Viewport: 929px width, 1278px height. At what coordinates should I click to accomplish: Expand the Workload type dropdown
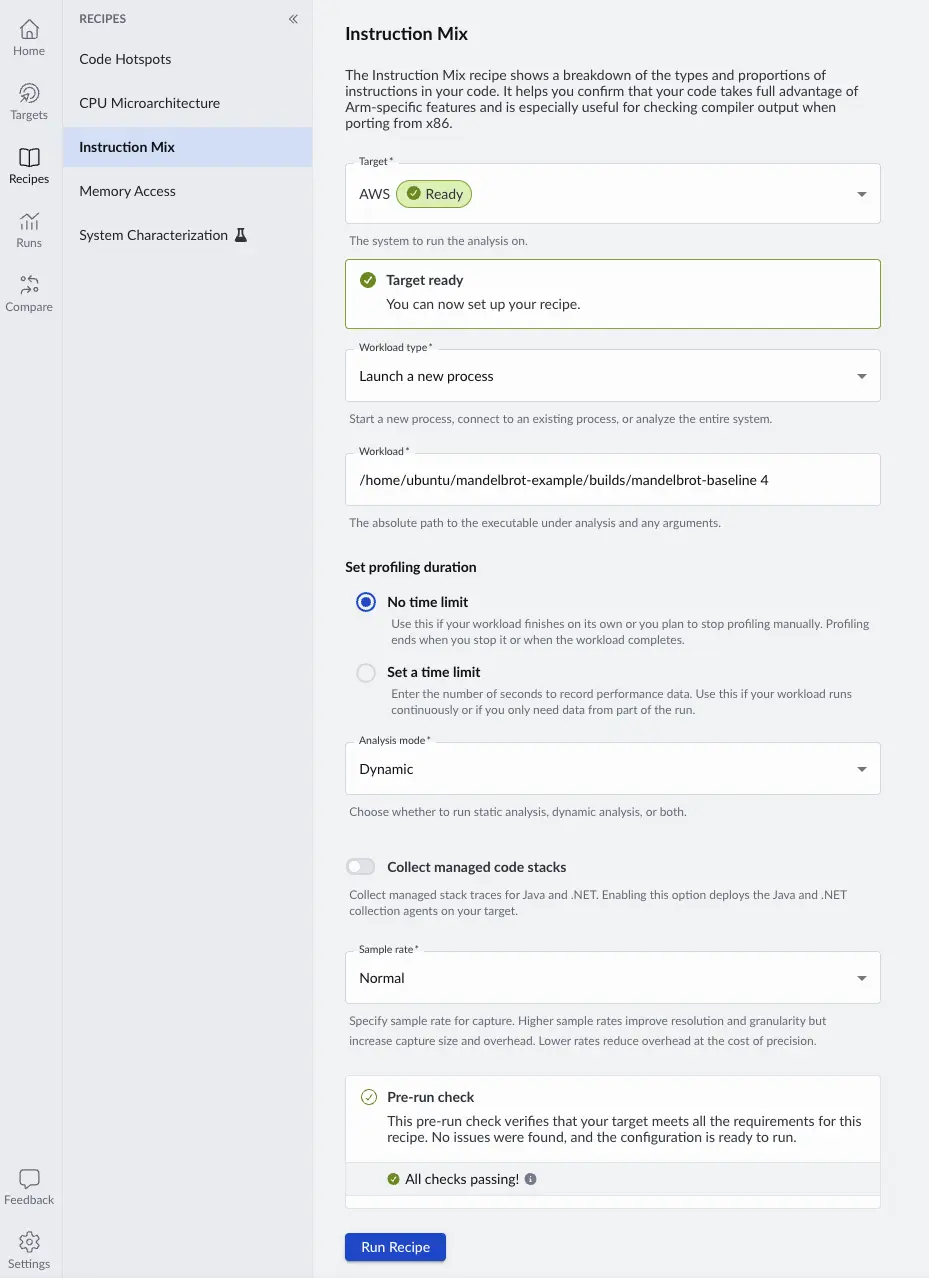coord(861,376)
